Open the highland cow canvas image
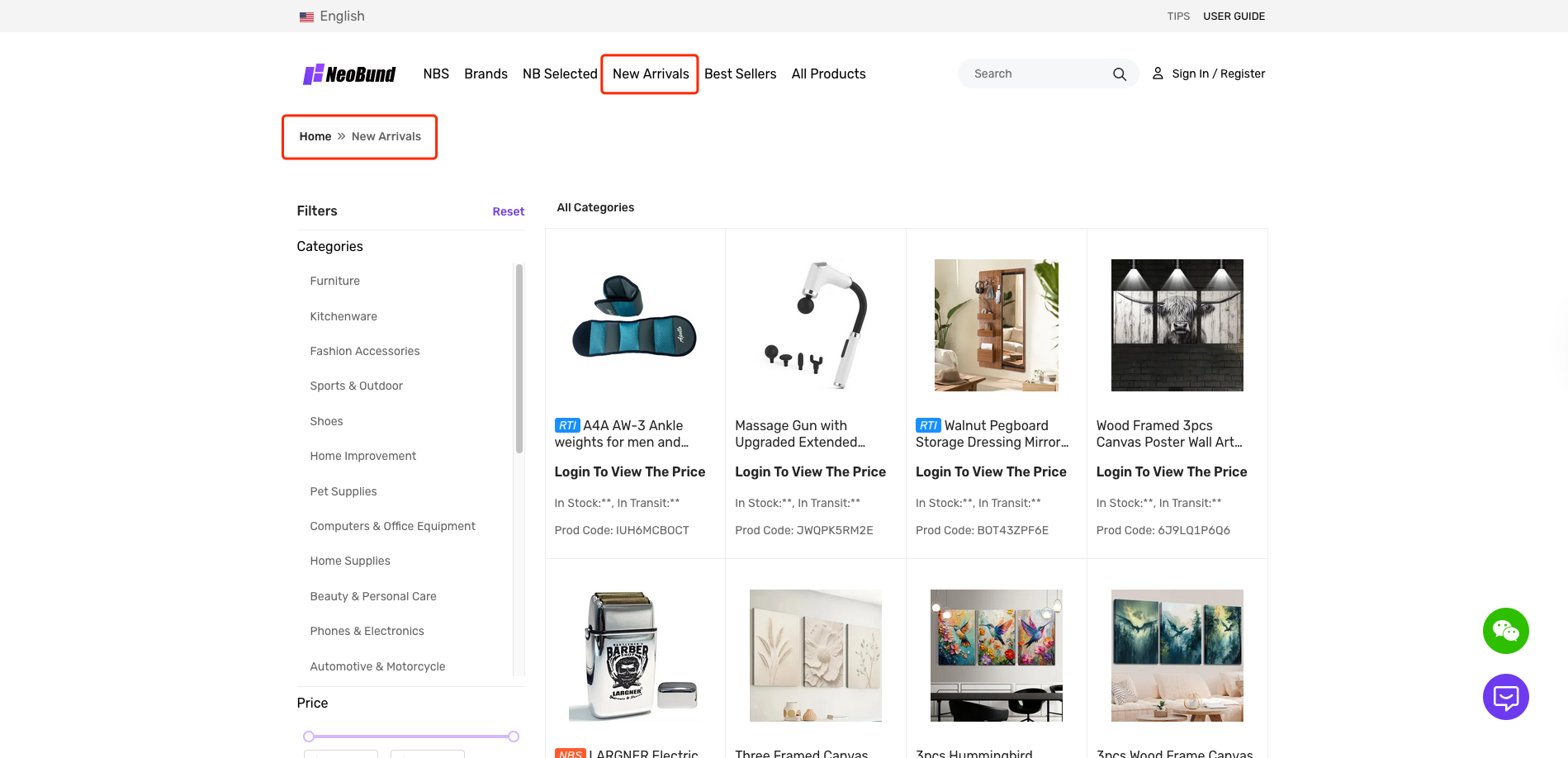1568x758 pixels. click(1177, 325)
